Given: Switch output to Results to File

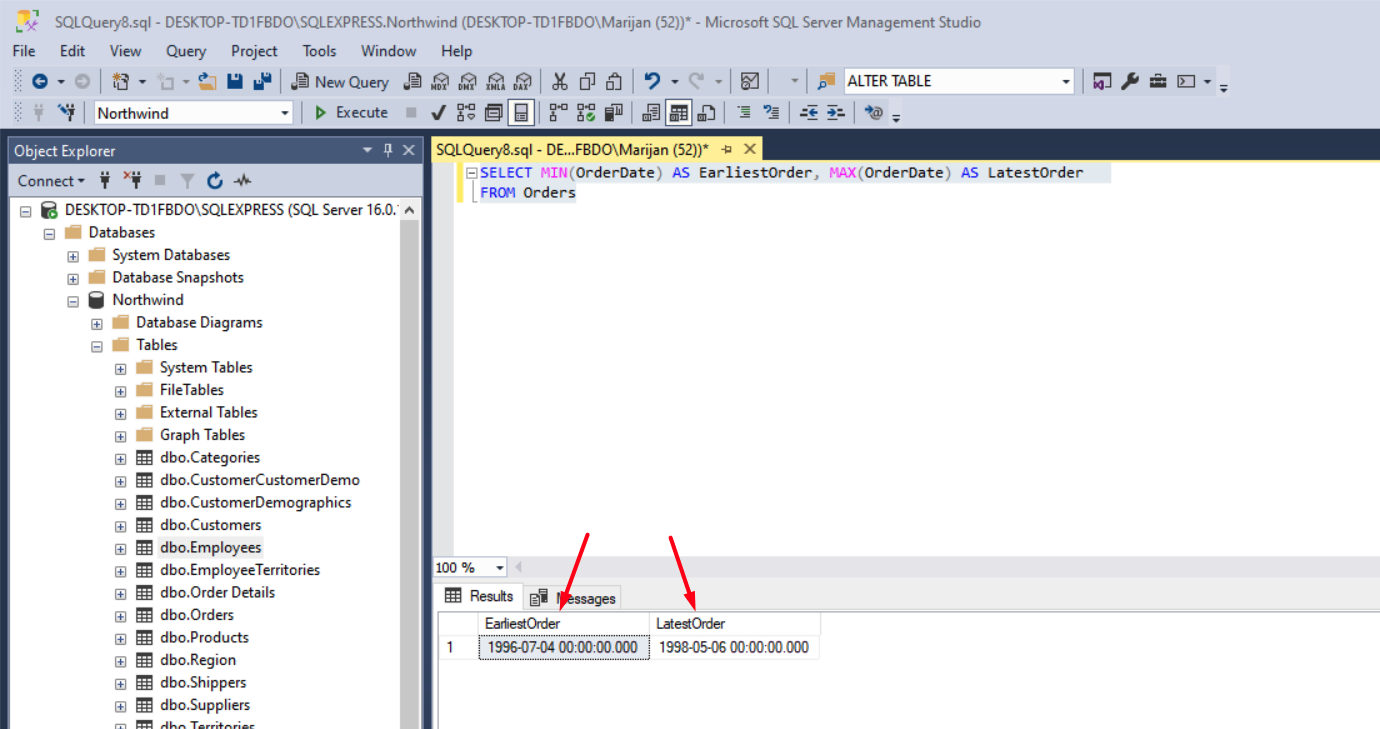Looking at the screenshot, I should (707, 113).
